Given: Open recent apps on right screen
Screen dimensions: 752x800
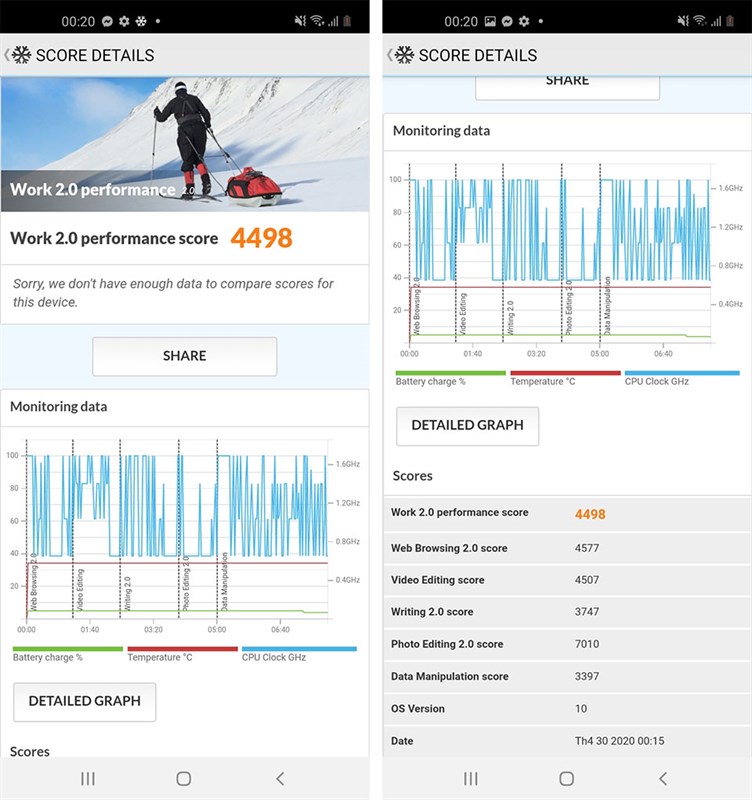Looking at the screenshot, I should coord(470,779).
